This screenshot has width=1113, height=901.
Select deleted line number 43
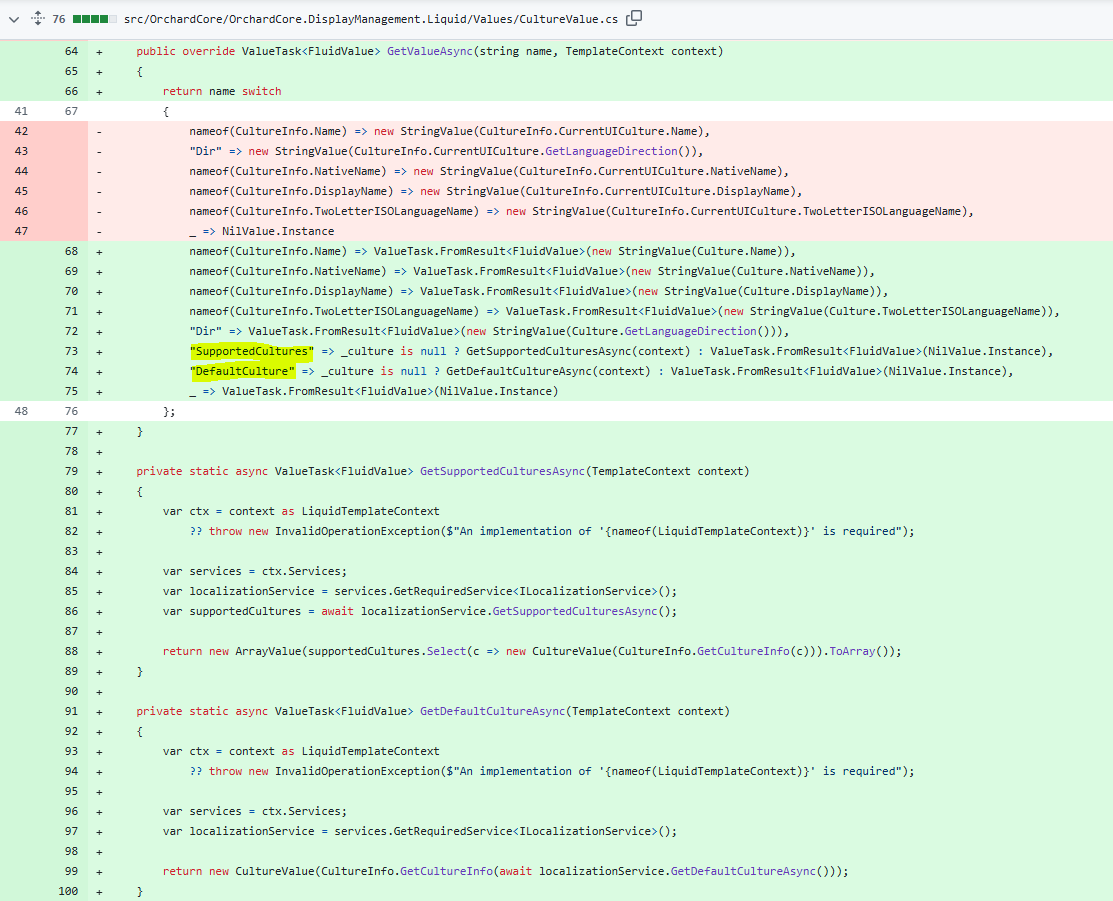pyautogui.click(x=21, y=151)
